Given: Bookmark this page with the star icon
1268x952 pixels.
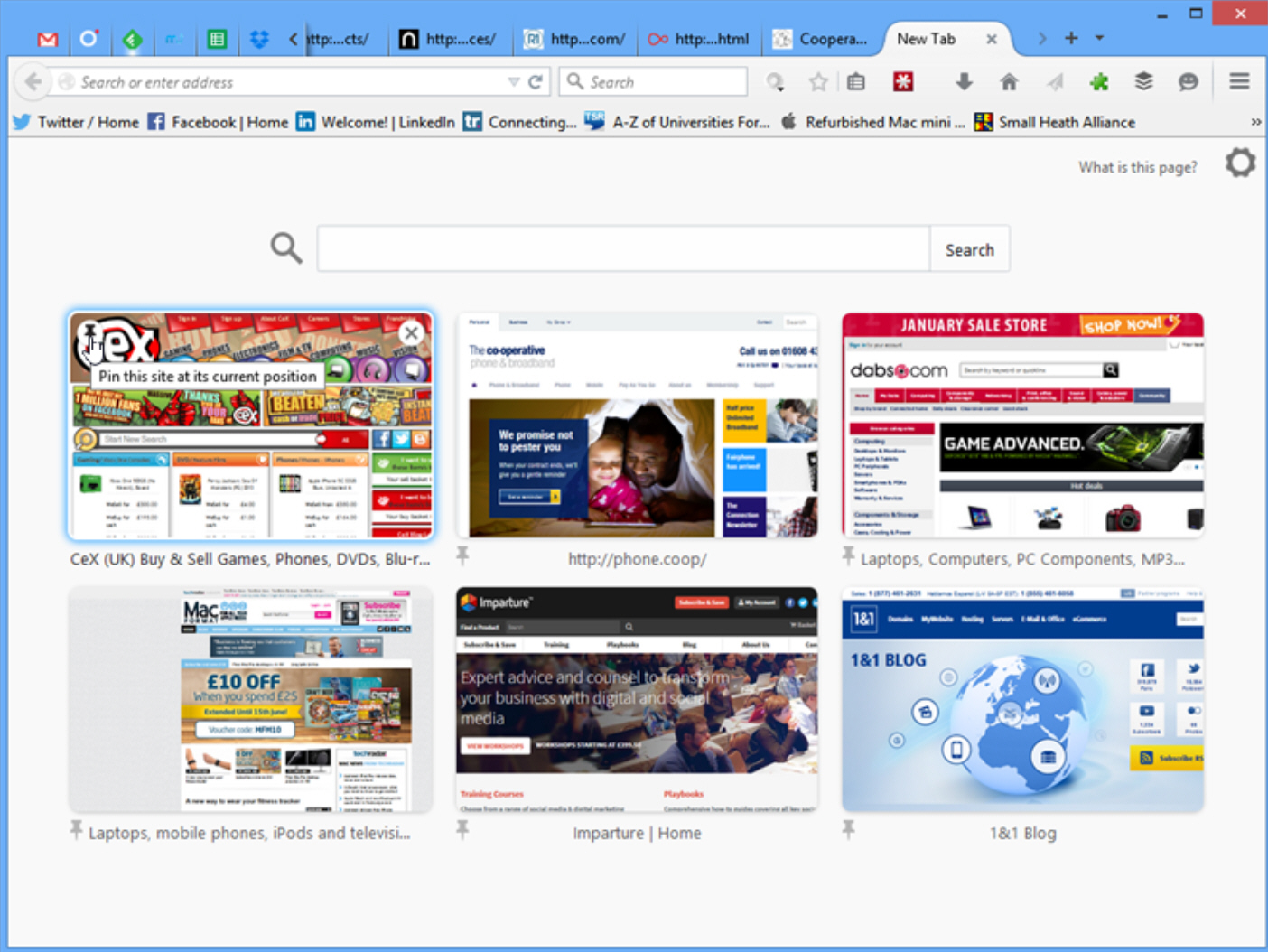Looking at the screenshot, I should click(818, 82).
